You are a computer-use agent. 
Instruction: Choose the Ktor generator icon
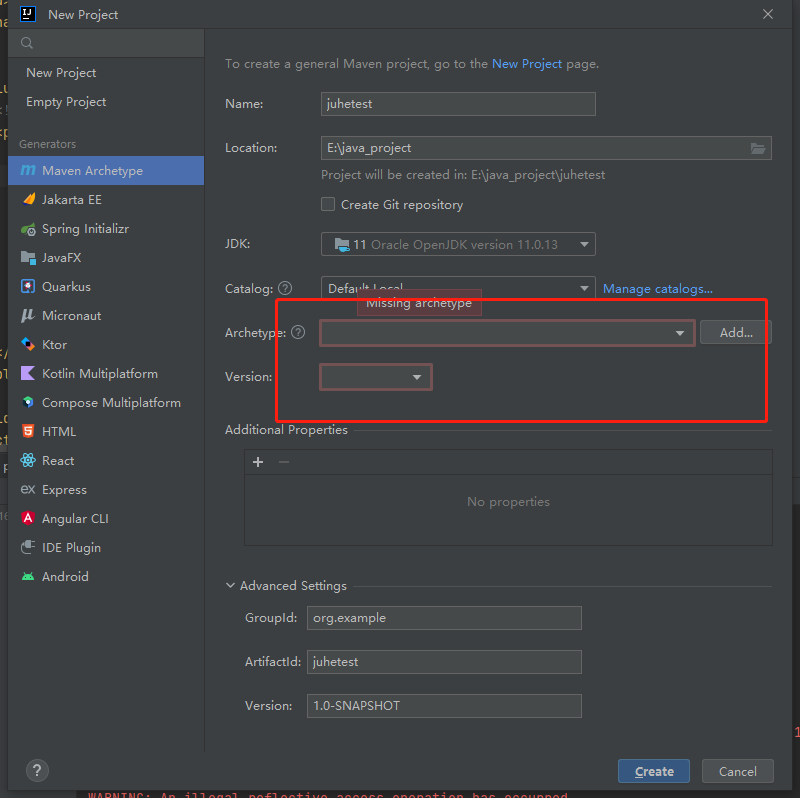(28, 344)
